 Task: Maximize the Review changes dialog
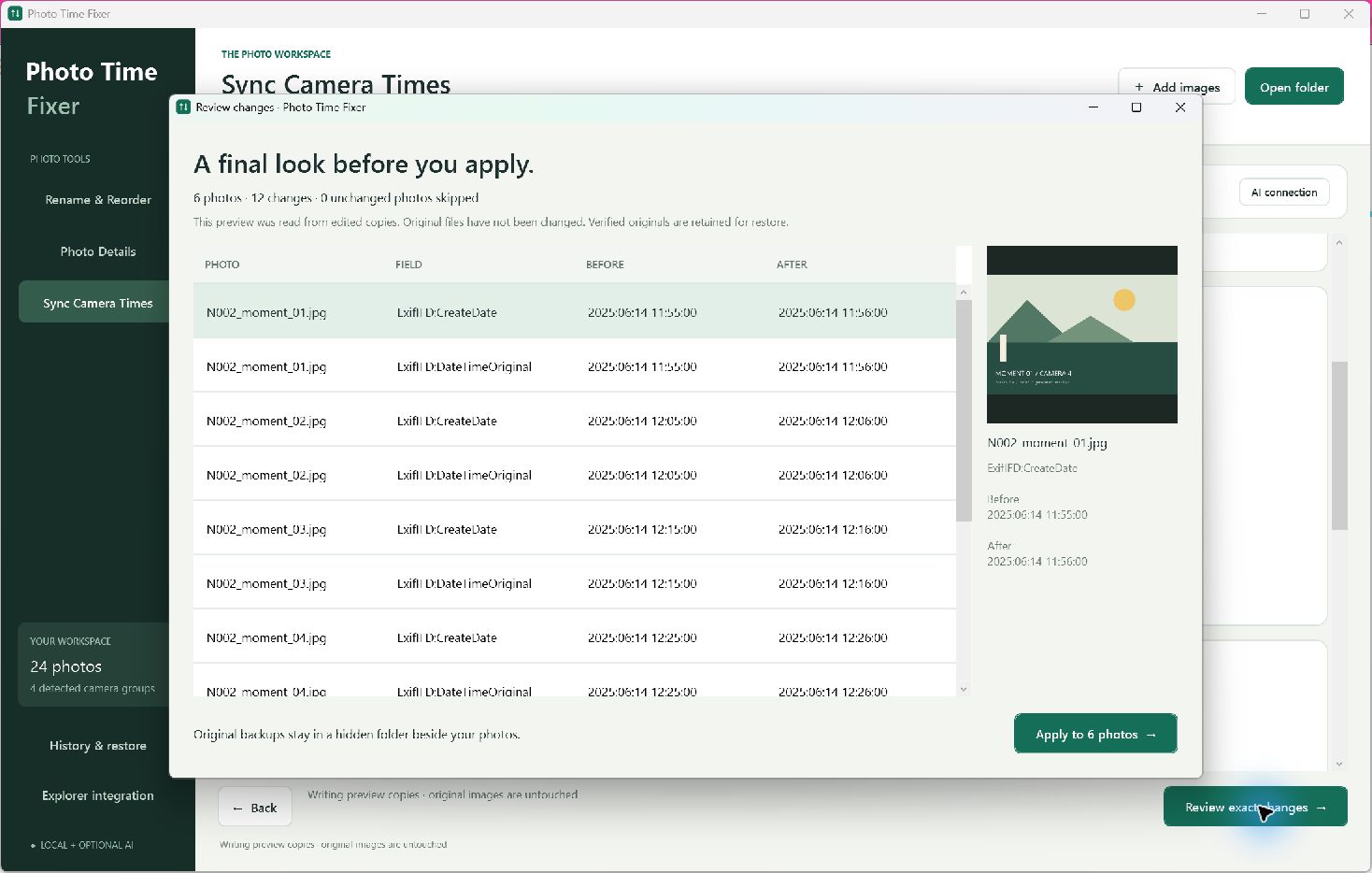[1136, 107]
